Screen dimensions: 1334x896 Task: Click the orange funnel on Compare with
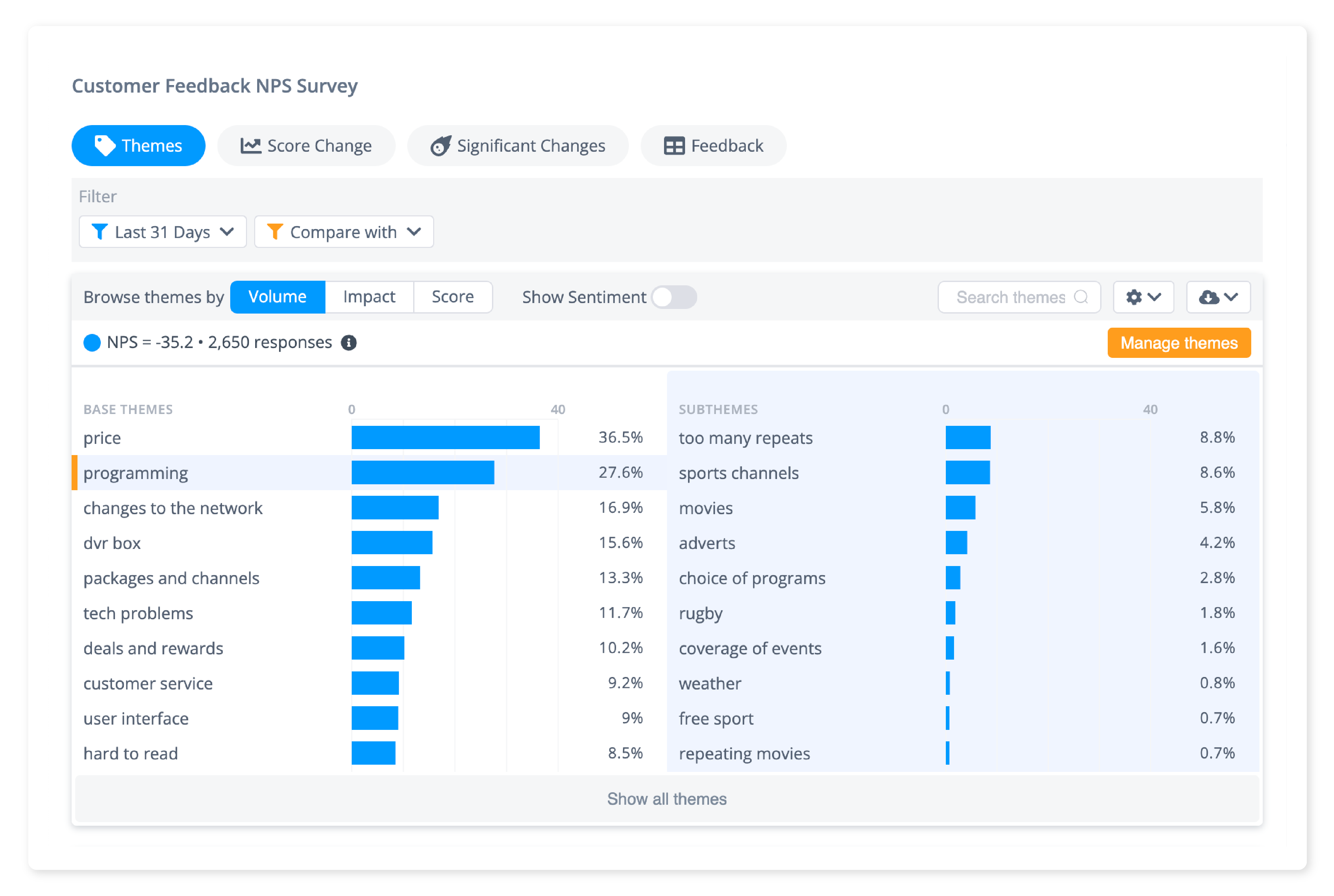(275, 232)
